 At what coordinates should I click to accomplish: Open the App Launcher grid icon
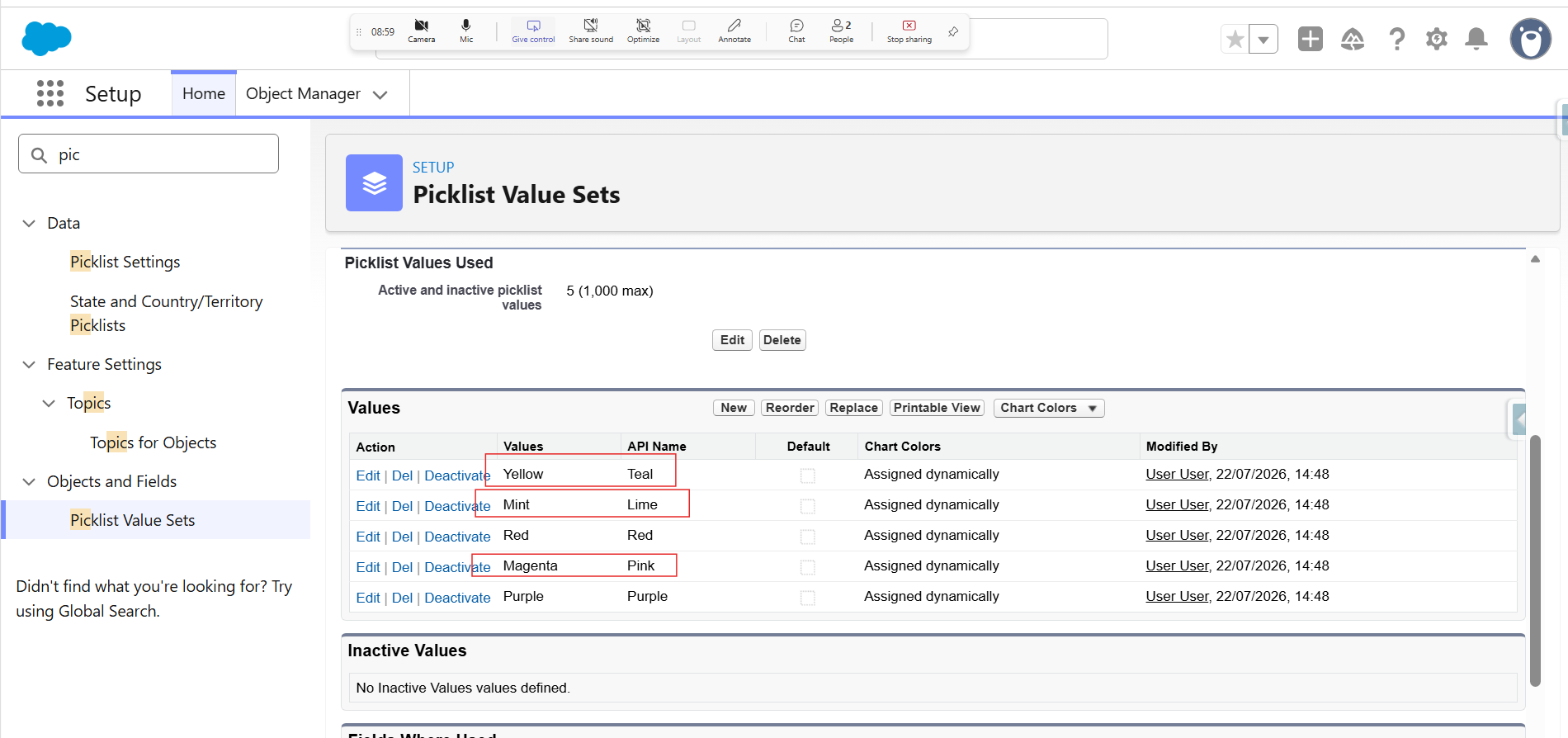(50, 93)
